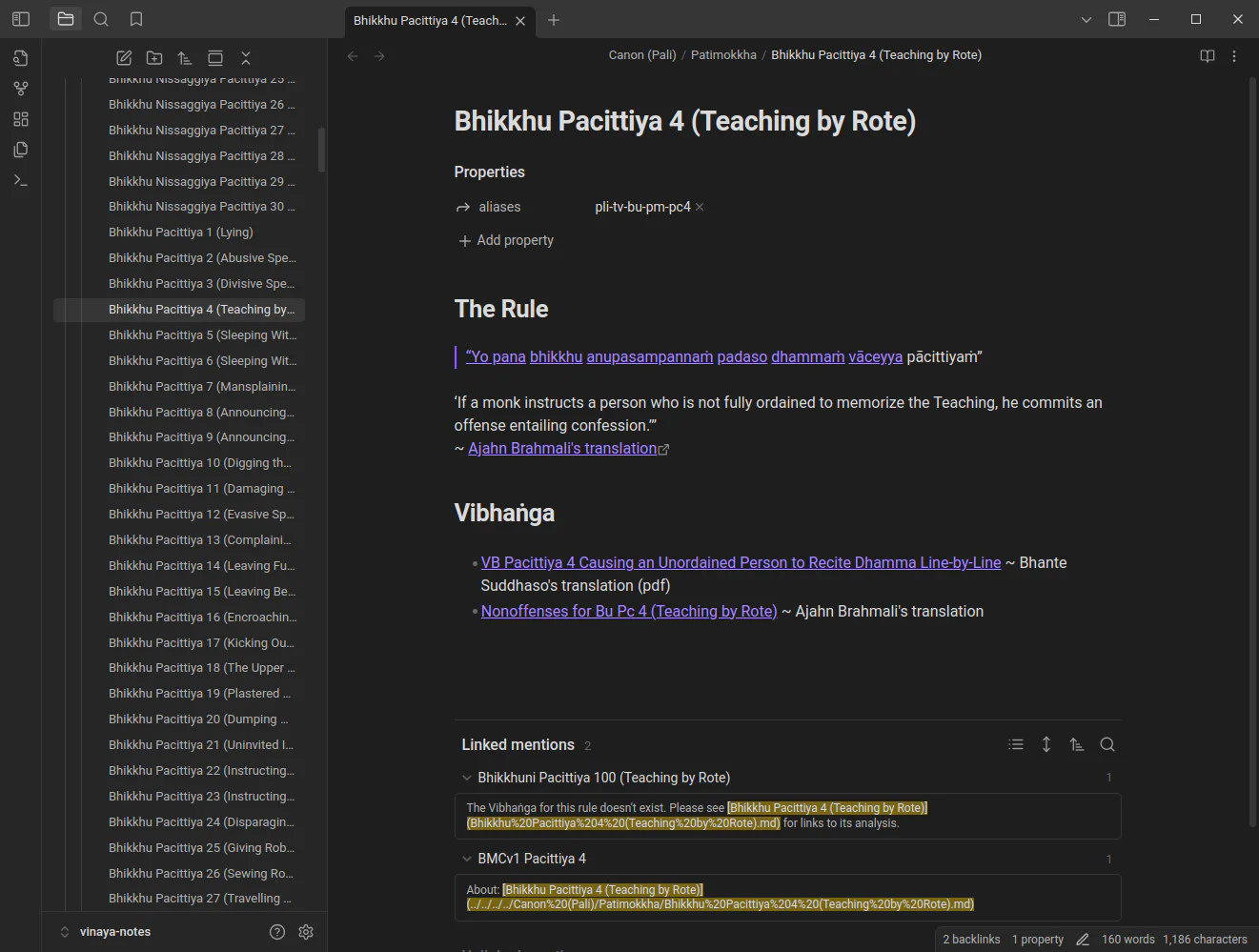Open Bhikkhu Pacittiya 24 (Disparagin... note
Screen dimensions: 1259x952
pos(179,822)
